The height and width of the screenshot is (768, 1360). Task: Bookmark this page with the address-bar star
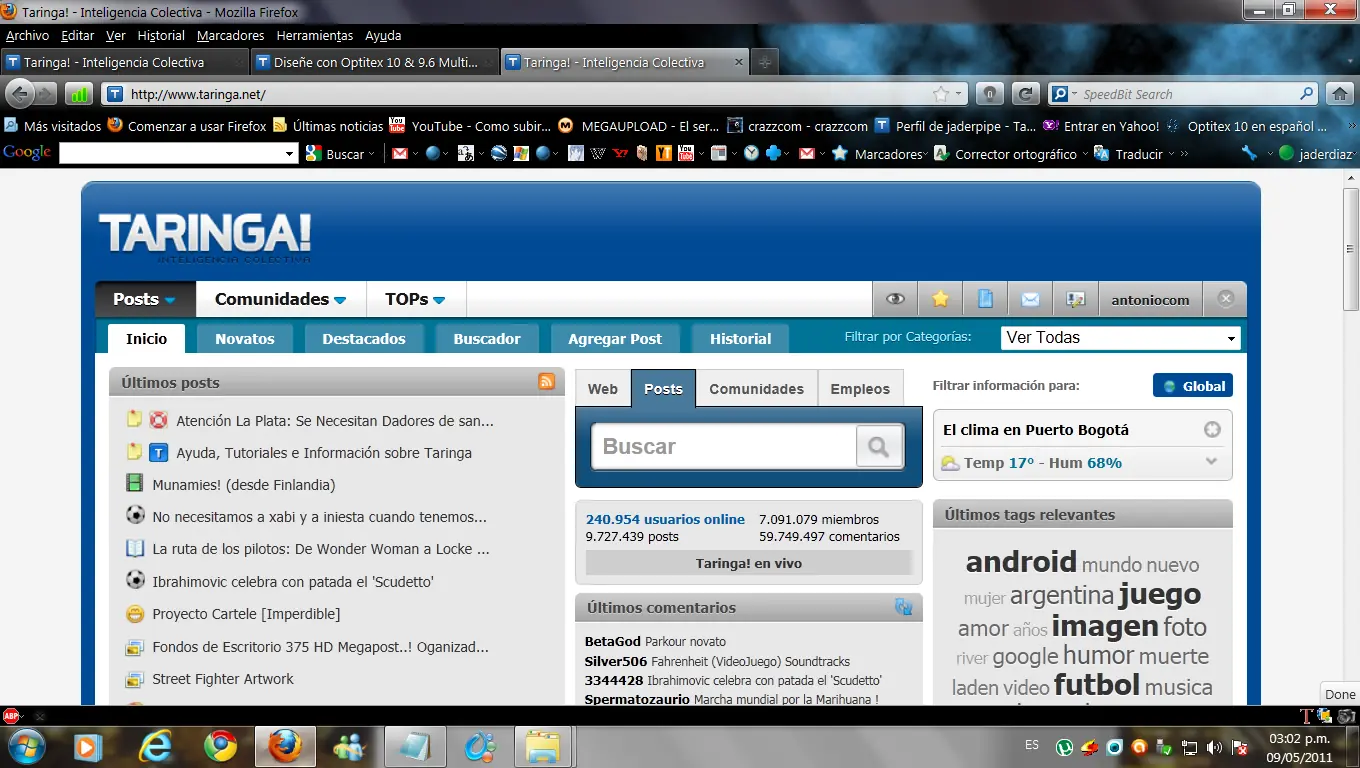(940, 94)
